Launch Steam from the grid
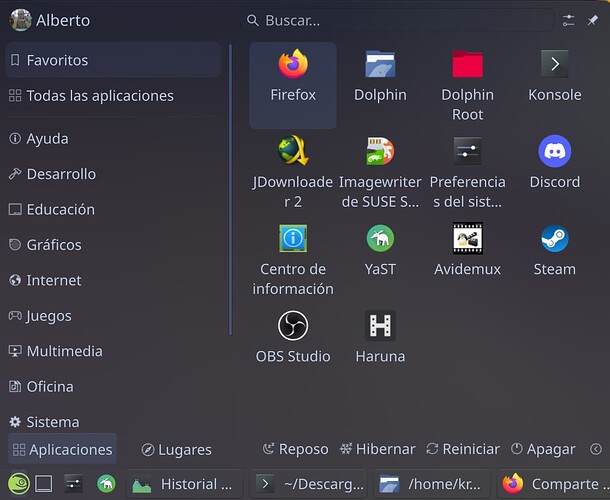The width and height of the screenshot is (610, 500). (x=554, y=250)
